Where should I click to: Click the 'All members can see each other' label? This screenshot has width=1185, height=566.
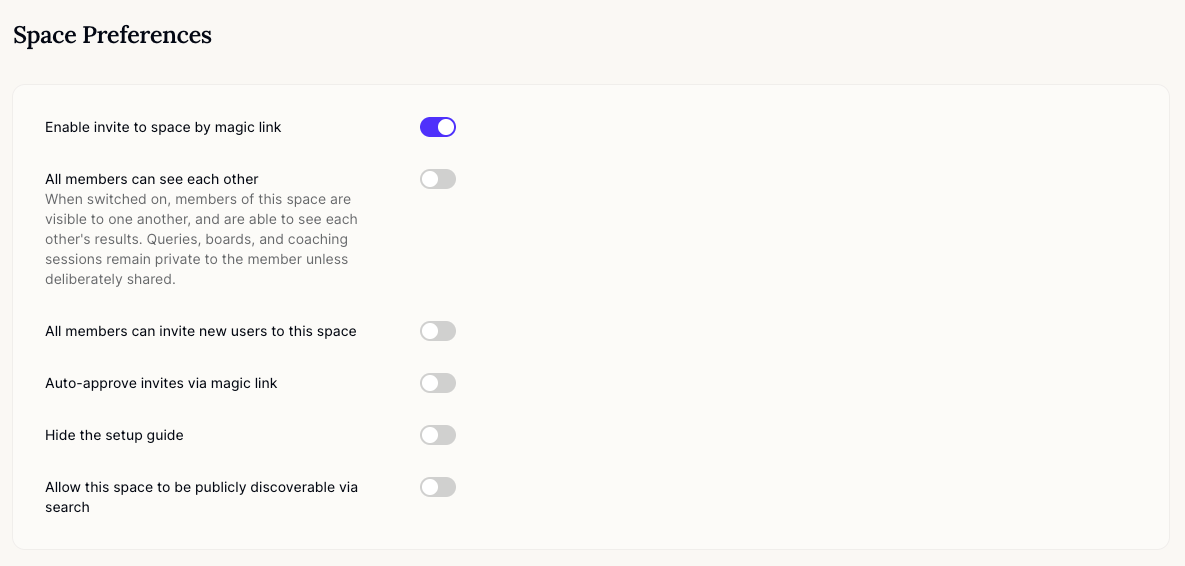pos(152,179)
